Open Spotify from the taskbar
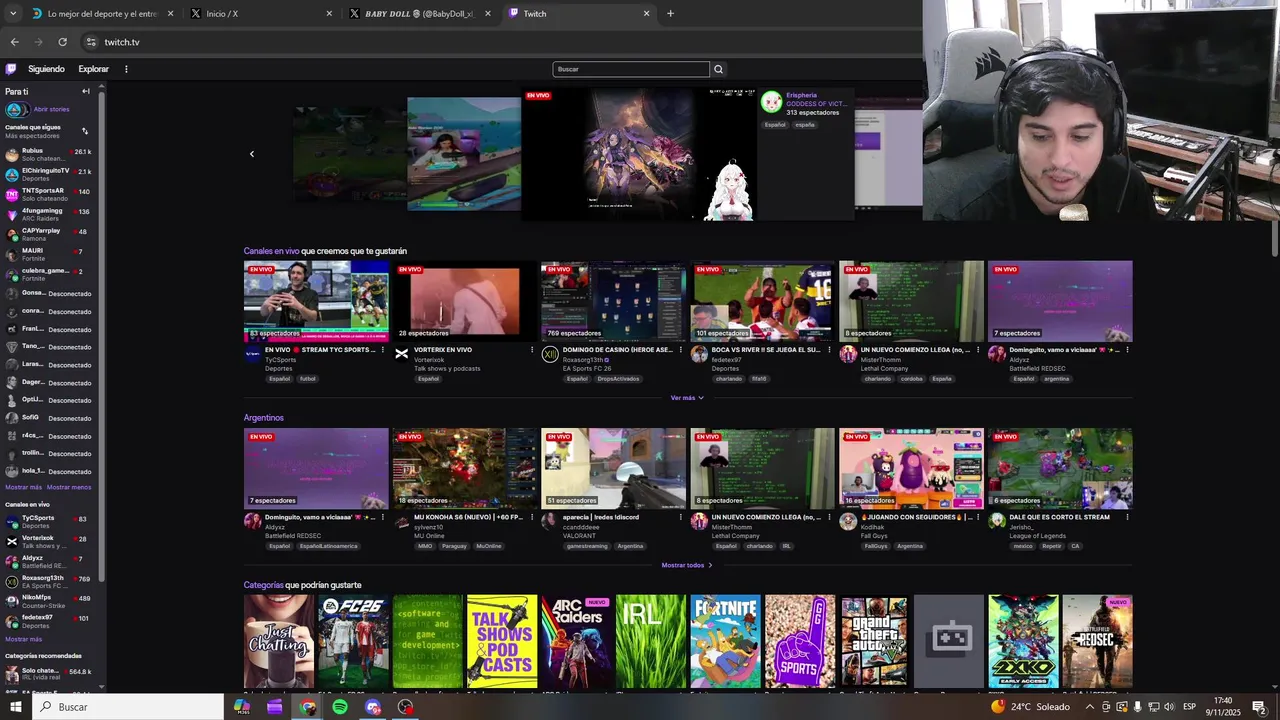This screenshot has width=1280, height=720. click(x=340, y=707)
